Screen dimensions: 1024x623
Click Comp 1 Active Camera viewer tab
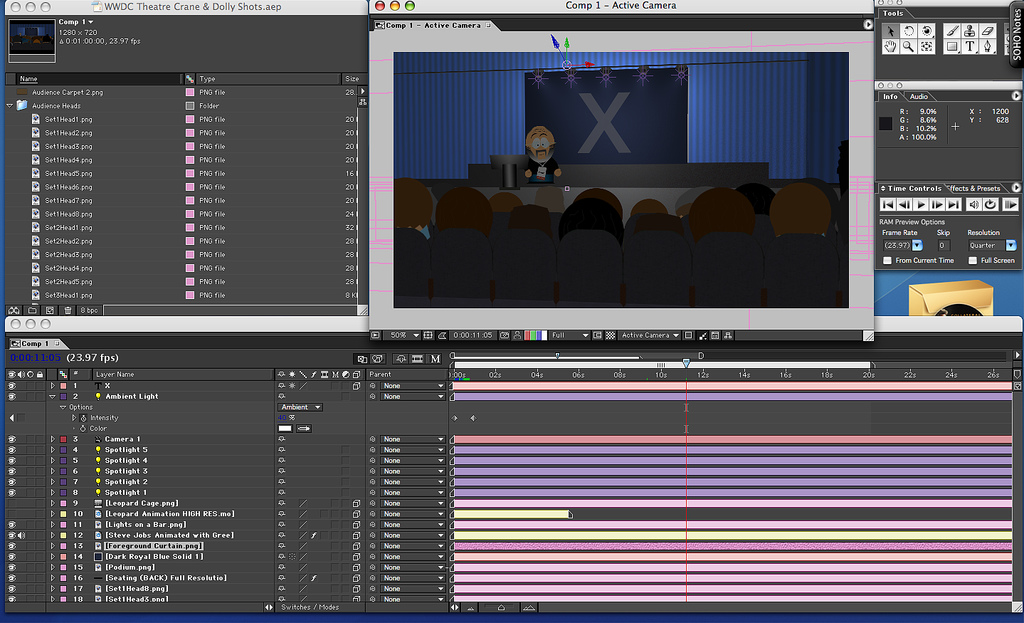[x=434, y=25]
